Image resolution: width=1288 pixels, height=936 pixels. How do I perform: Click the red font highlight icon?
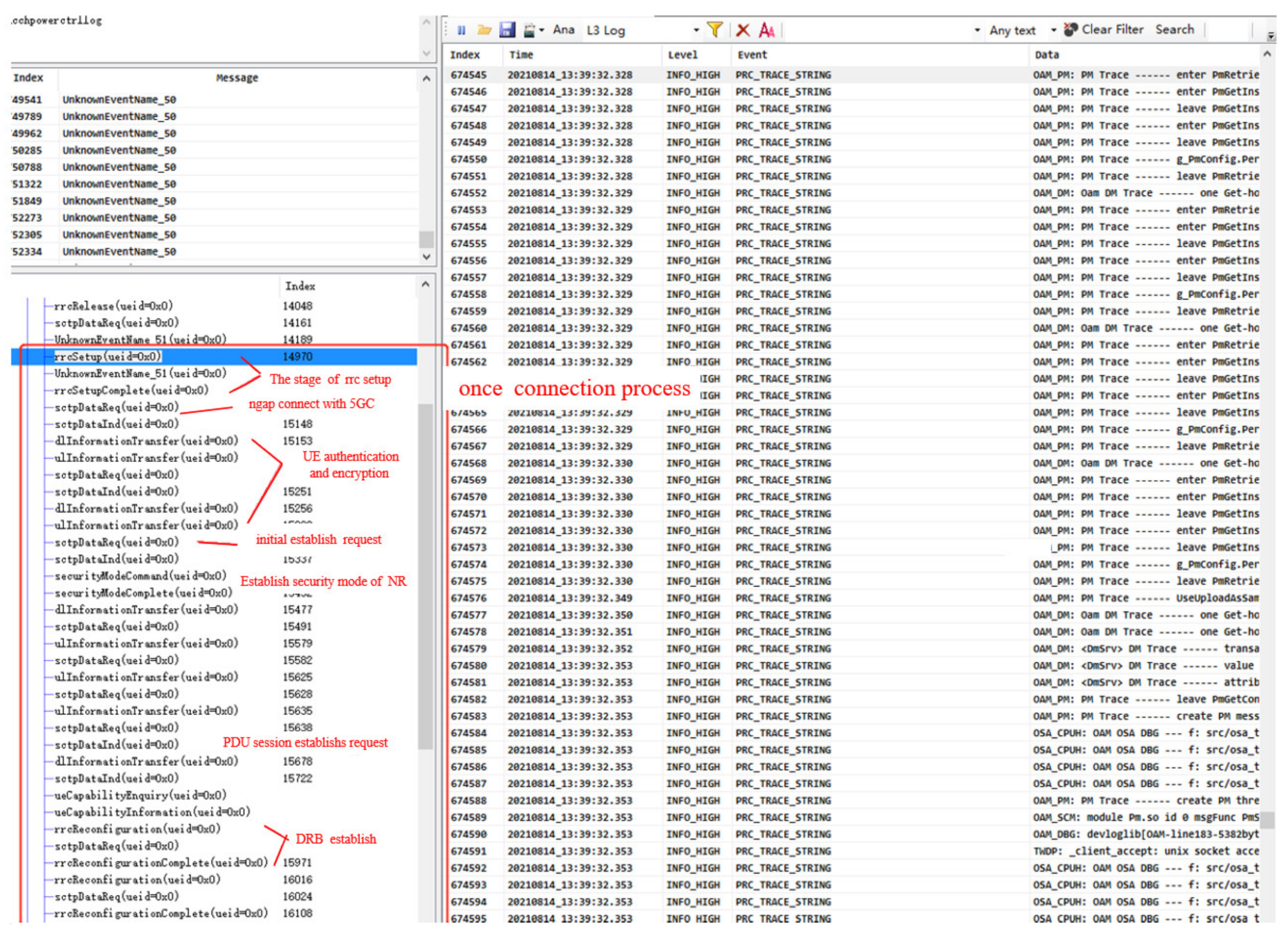(x=767, y=30)
